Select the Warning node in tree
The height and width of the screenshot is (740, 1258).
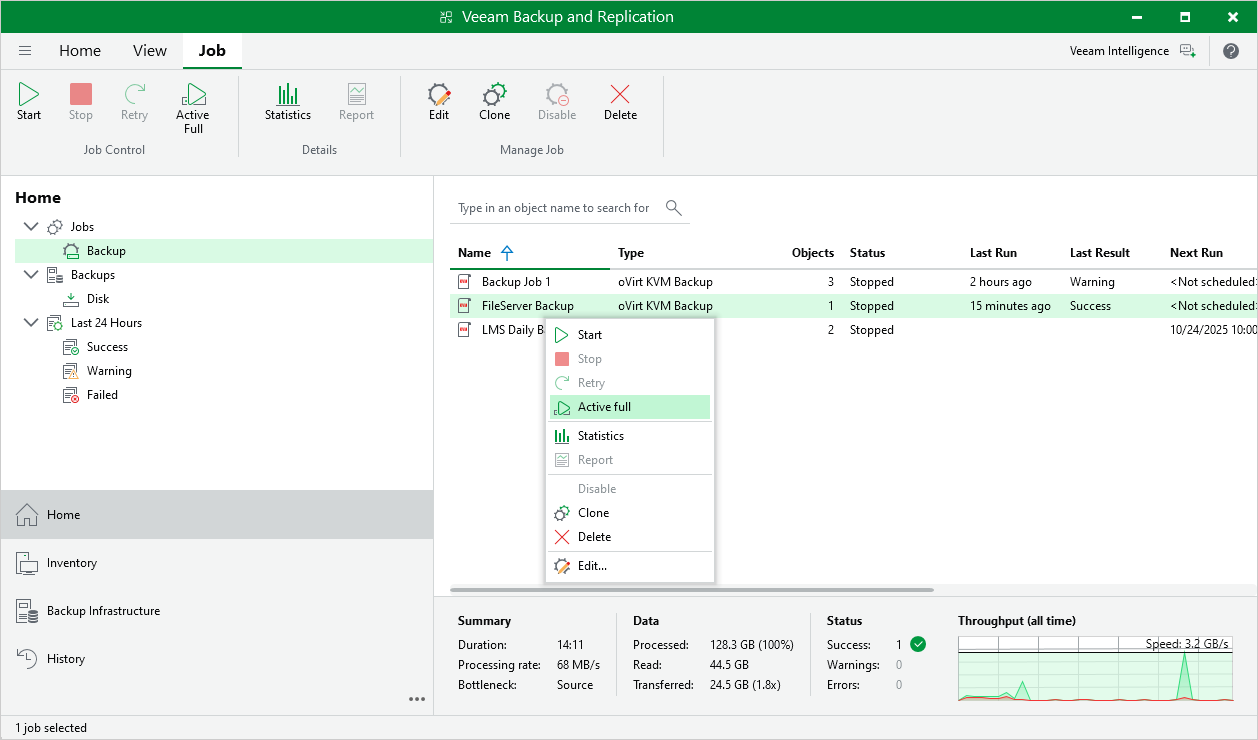tap(109, 371)
